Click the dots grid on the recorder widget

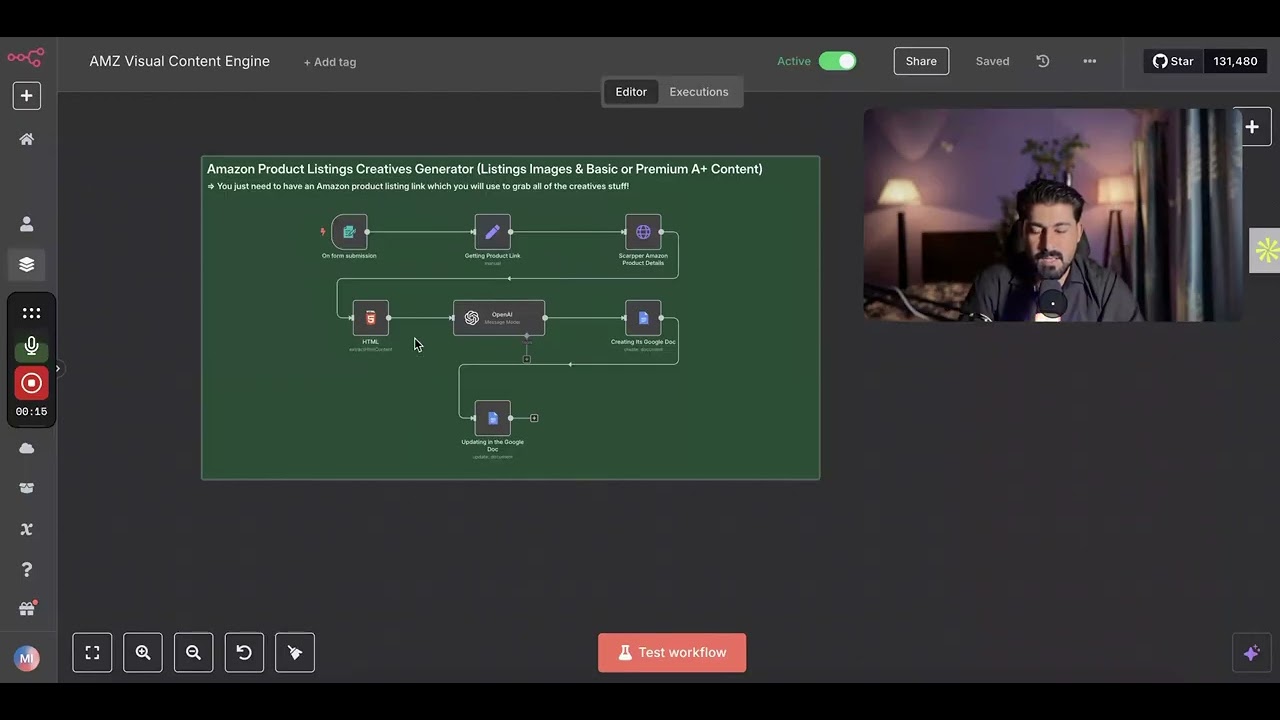point(31,313)
